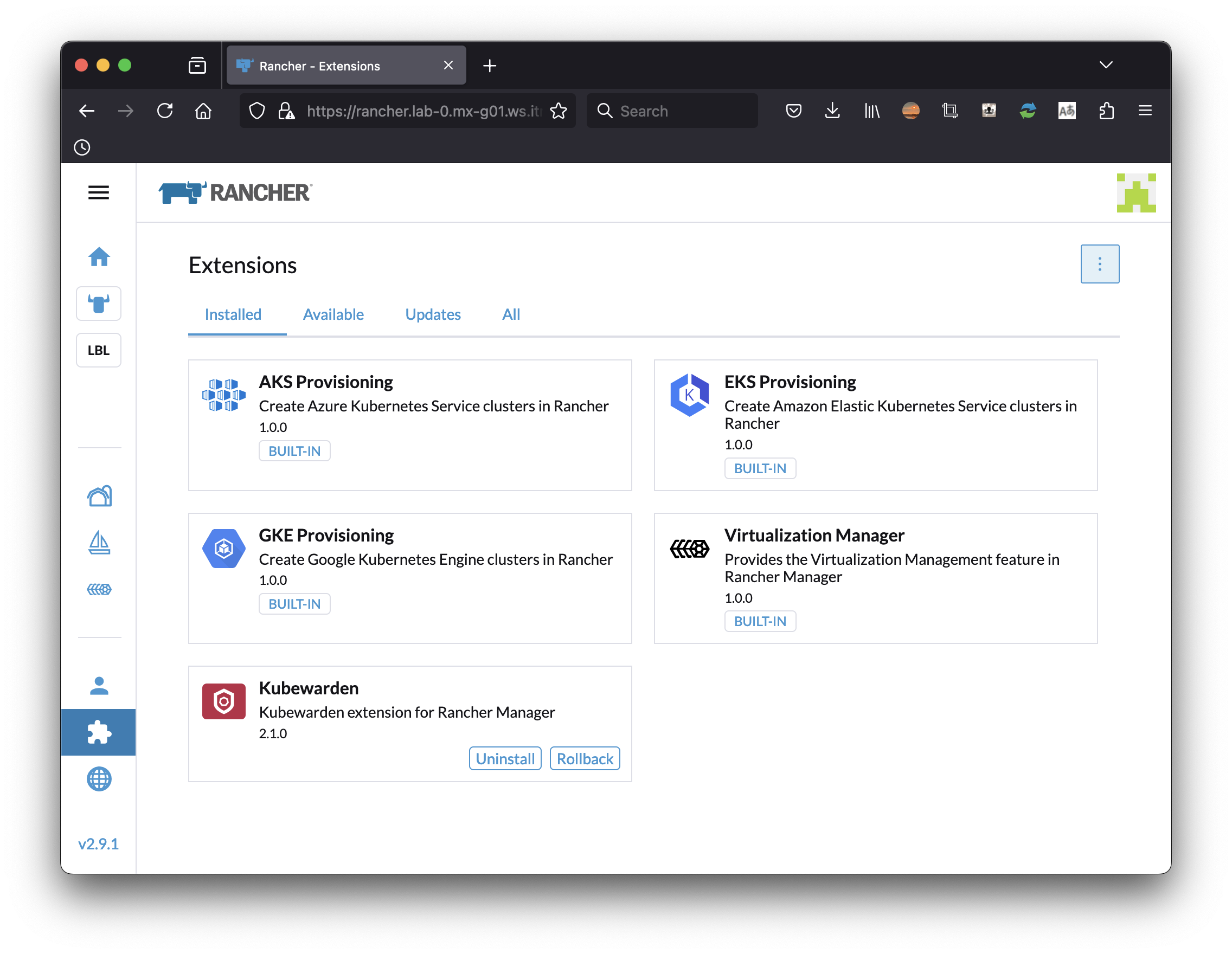1232x954 pixels.
Task: Click the GKE Provisioning extension icon
Action: coord(224,548)
